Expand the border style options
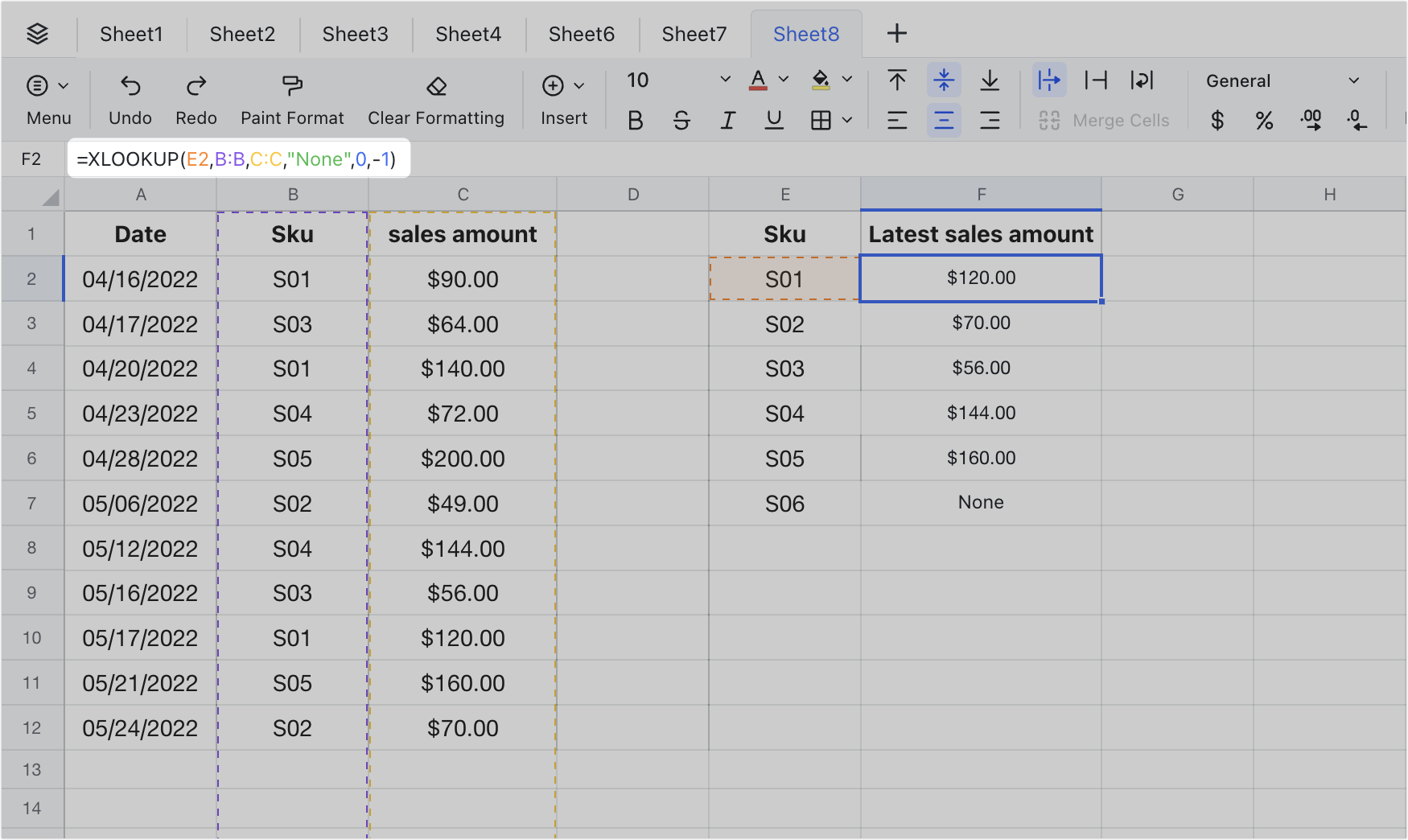Viewport: 1408px width, 840px height. 846,121
